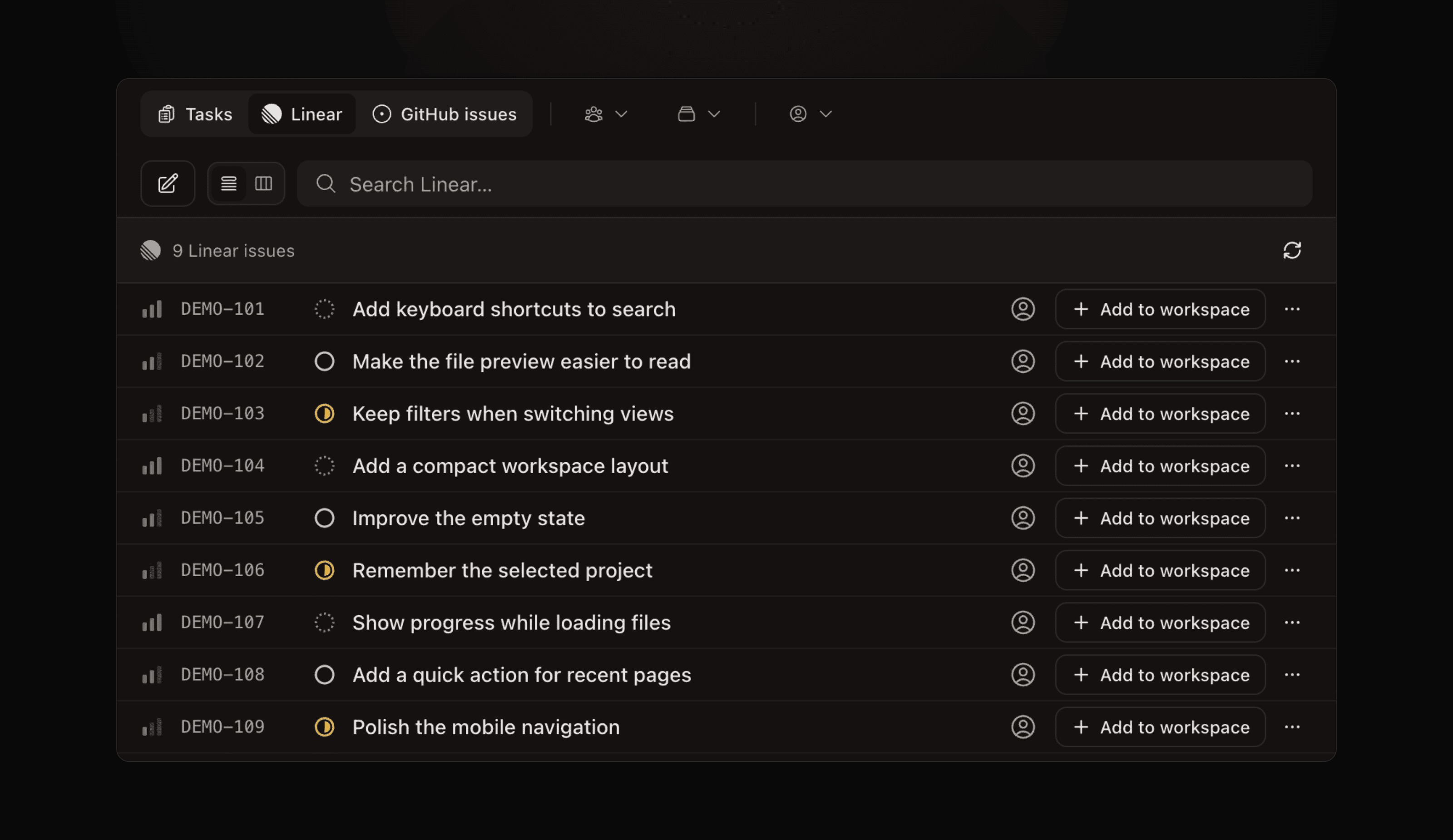Click the DEMO-104 issue identifier
The image size is (1453, 840).
coord(222,465)
